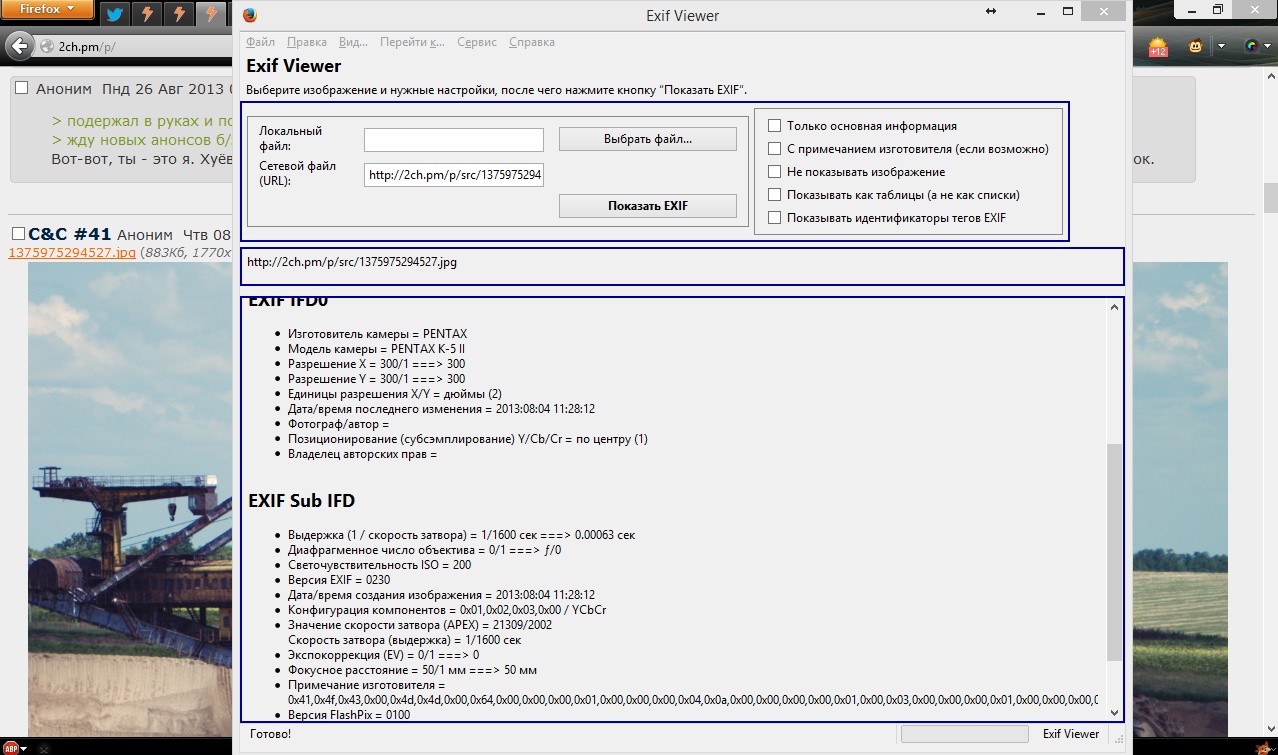Screen dimensions: 1278x755
Task: Click the rainbow color wheel toolbar icon
Action: (x=1251, y=46)
